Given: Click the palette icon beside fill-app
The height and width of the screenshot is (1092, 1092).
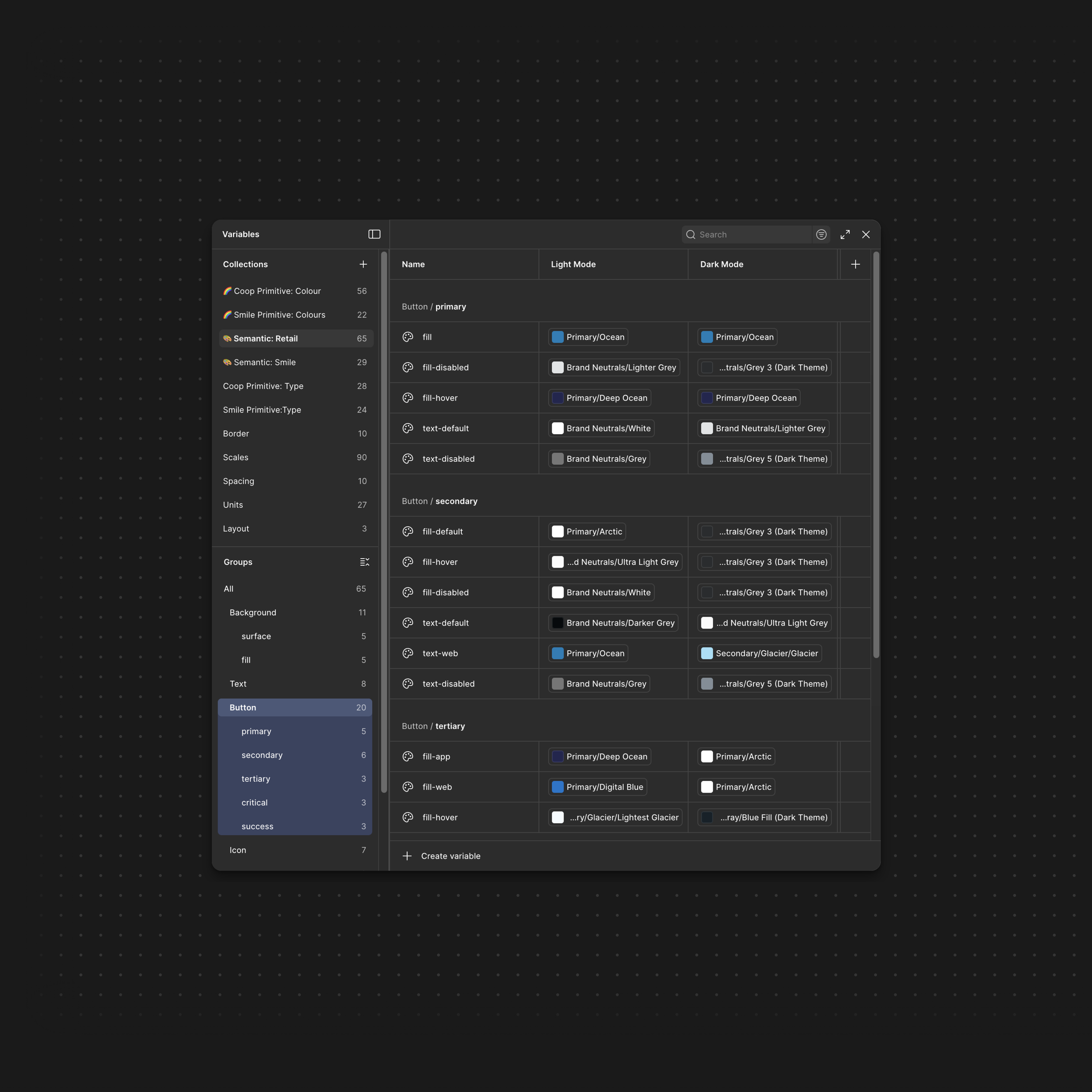Looking at the screenshot, I should click(x=408, y=756).
